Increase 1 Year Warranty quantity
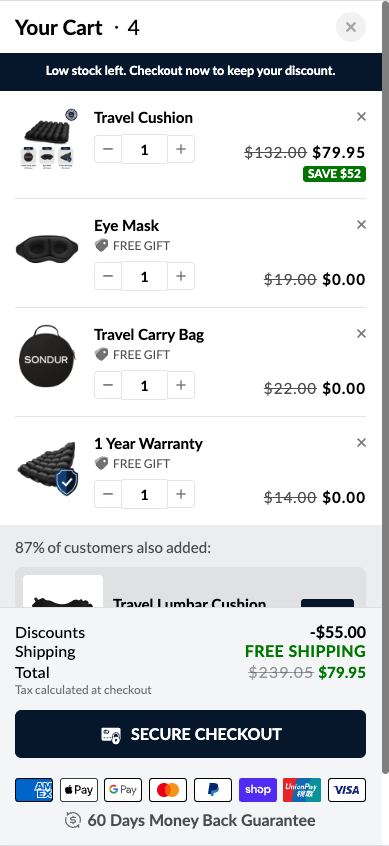Image resolution: width=389 pixels, height=846 pixels. coord(181,494)
